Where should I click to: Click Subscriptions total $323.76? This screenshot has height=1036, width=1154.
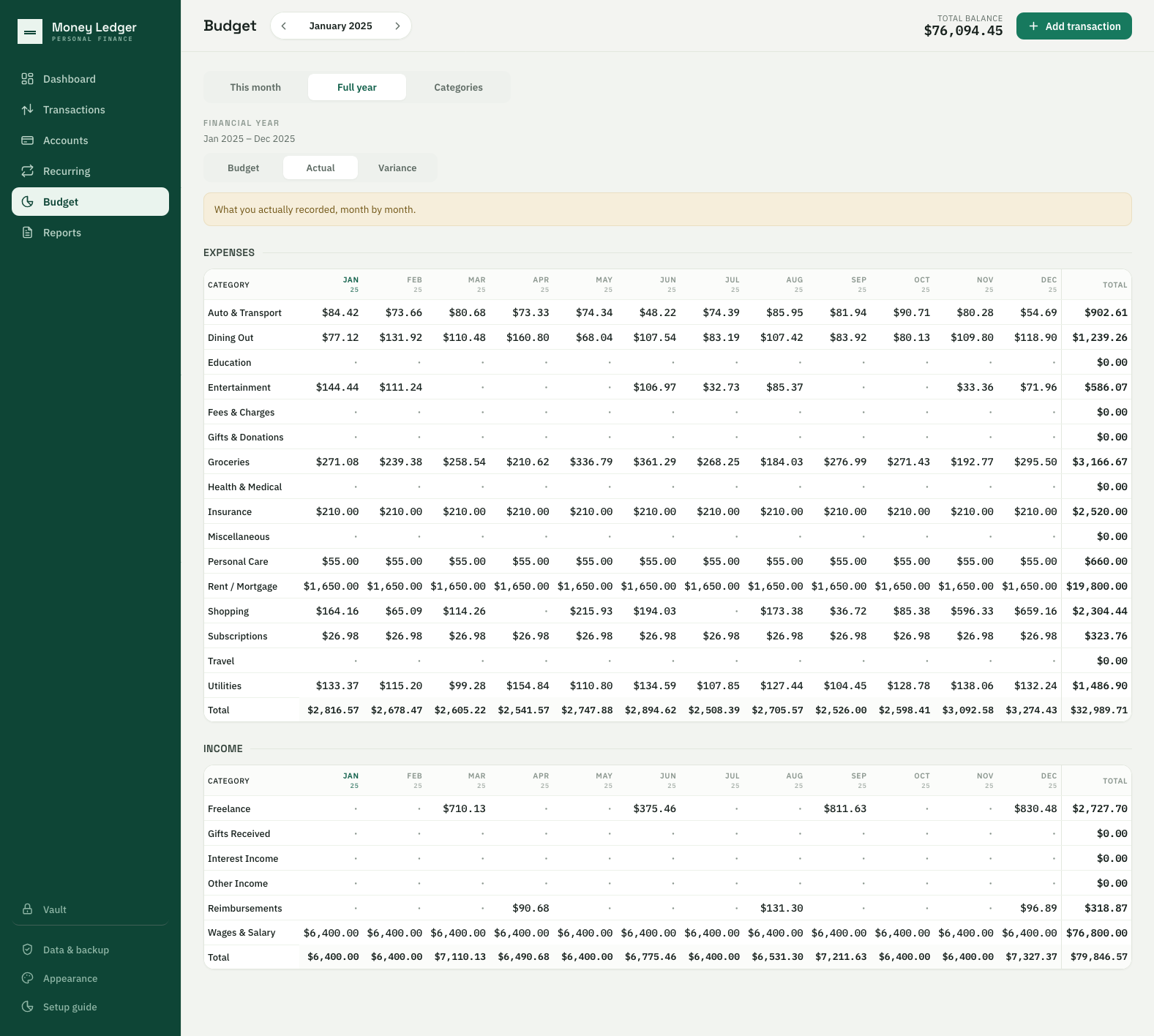click(x=1106, y=636)
